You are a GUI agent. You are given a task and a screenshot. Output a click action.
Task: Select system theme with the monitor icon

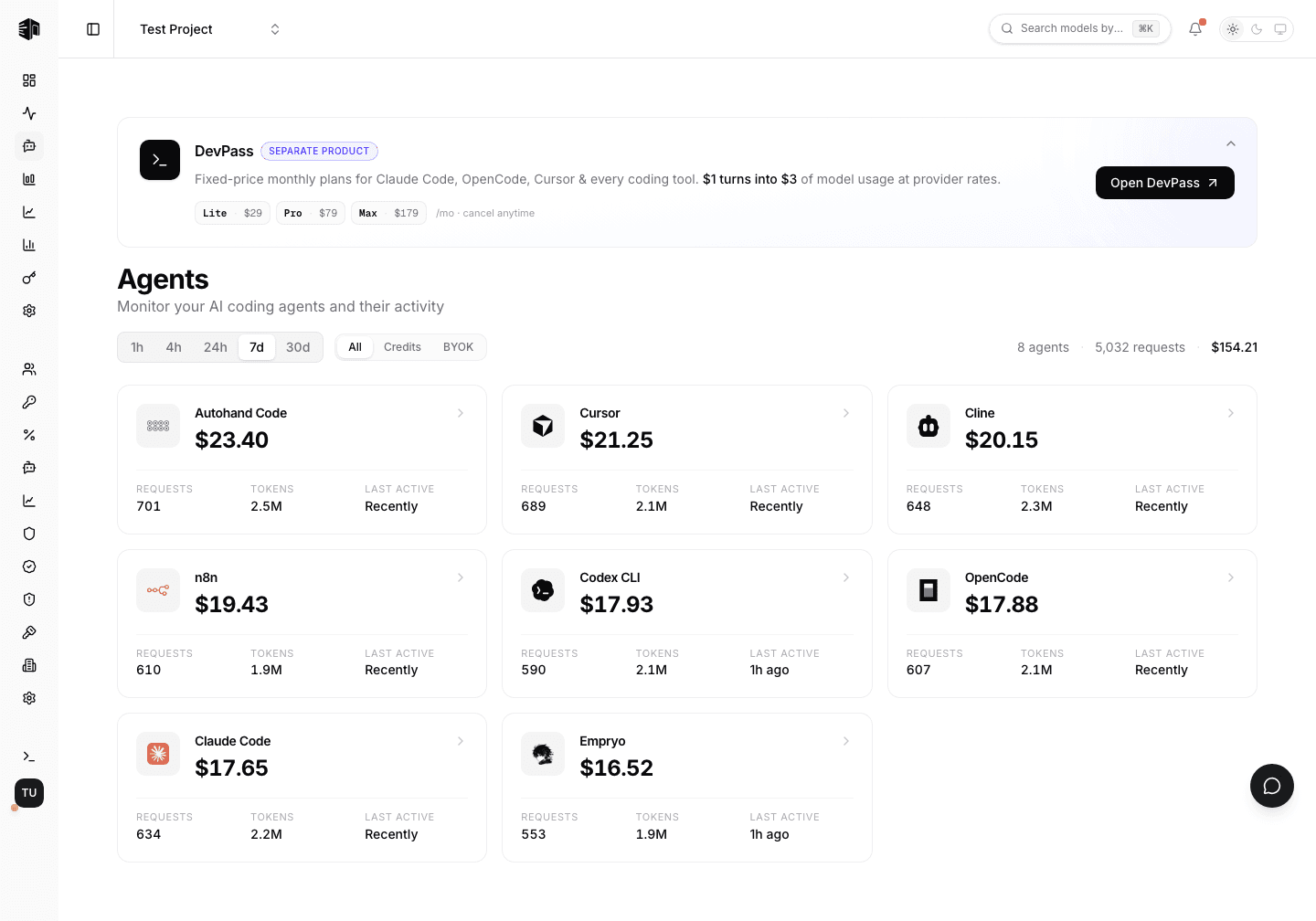(1280, 29)
